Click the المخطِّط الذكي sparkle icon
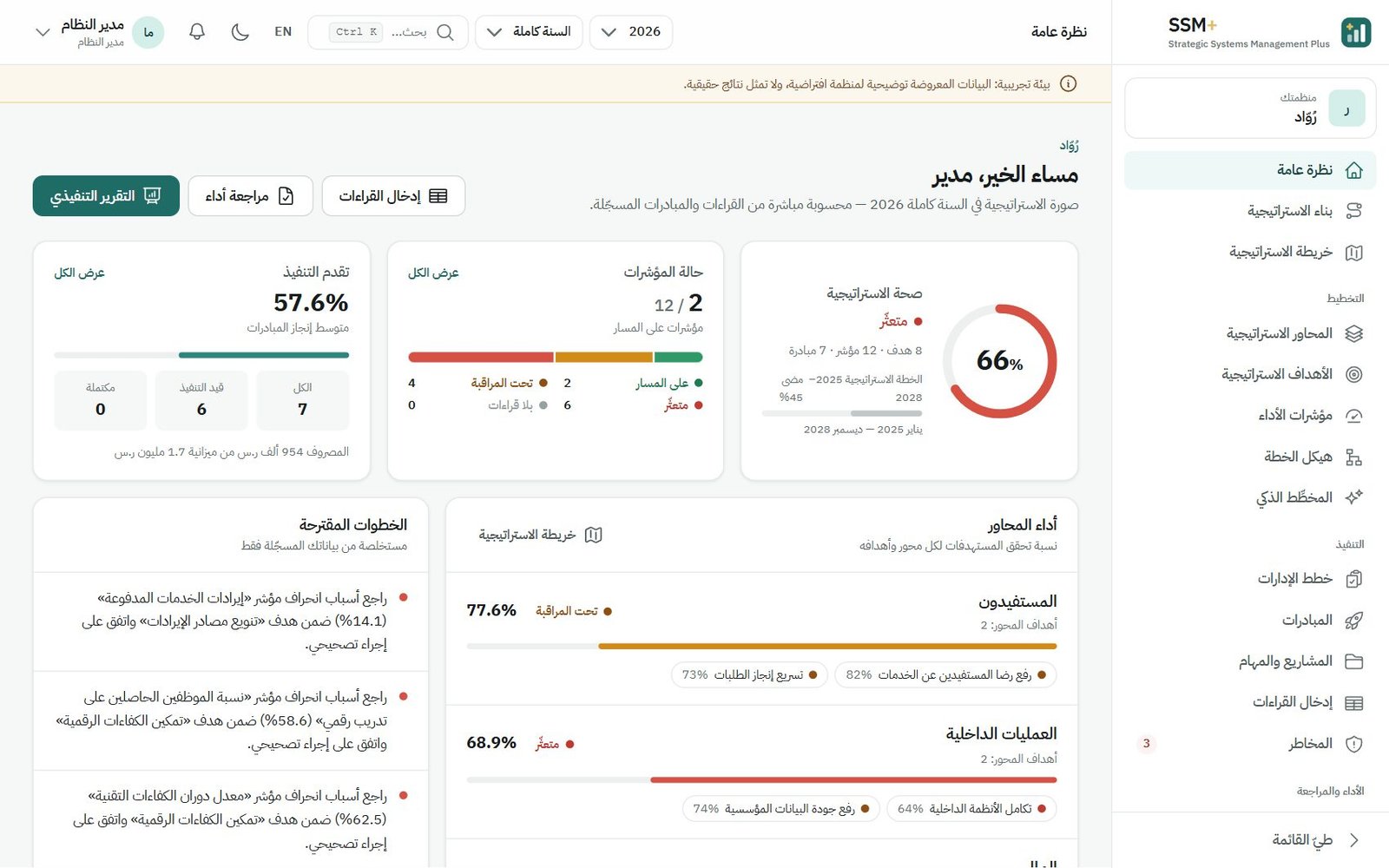Image resolution: width=1389 pixels, height=868 pixels. click(x=1353, y=497)
